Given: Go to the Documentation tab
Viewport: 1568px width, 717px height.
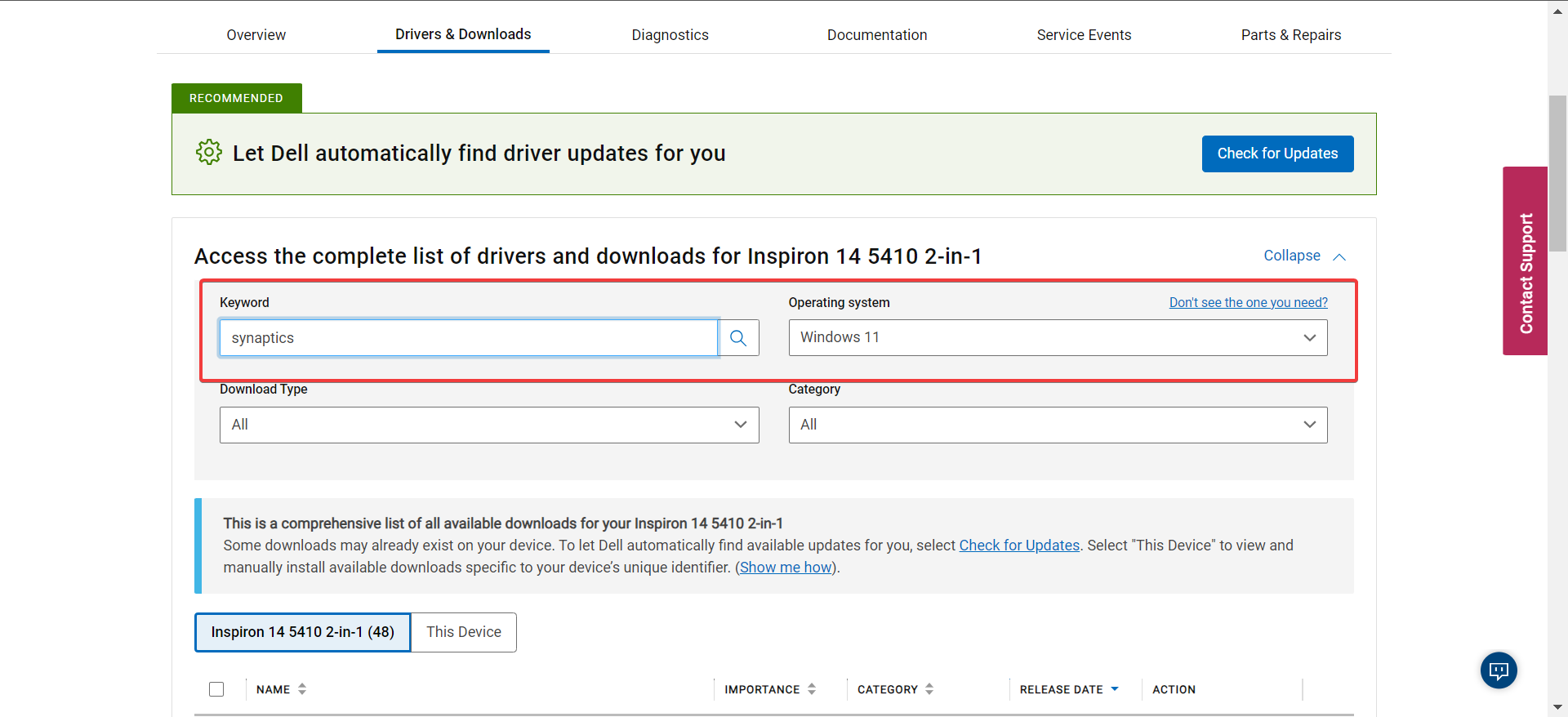Looking at the screenshot, I should tap(877, 35).
